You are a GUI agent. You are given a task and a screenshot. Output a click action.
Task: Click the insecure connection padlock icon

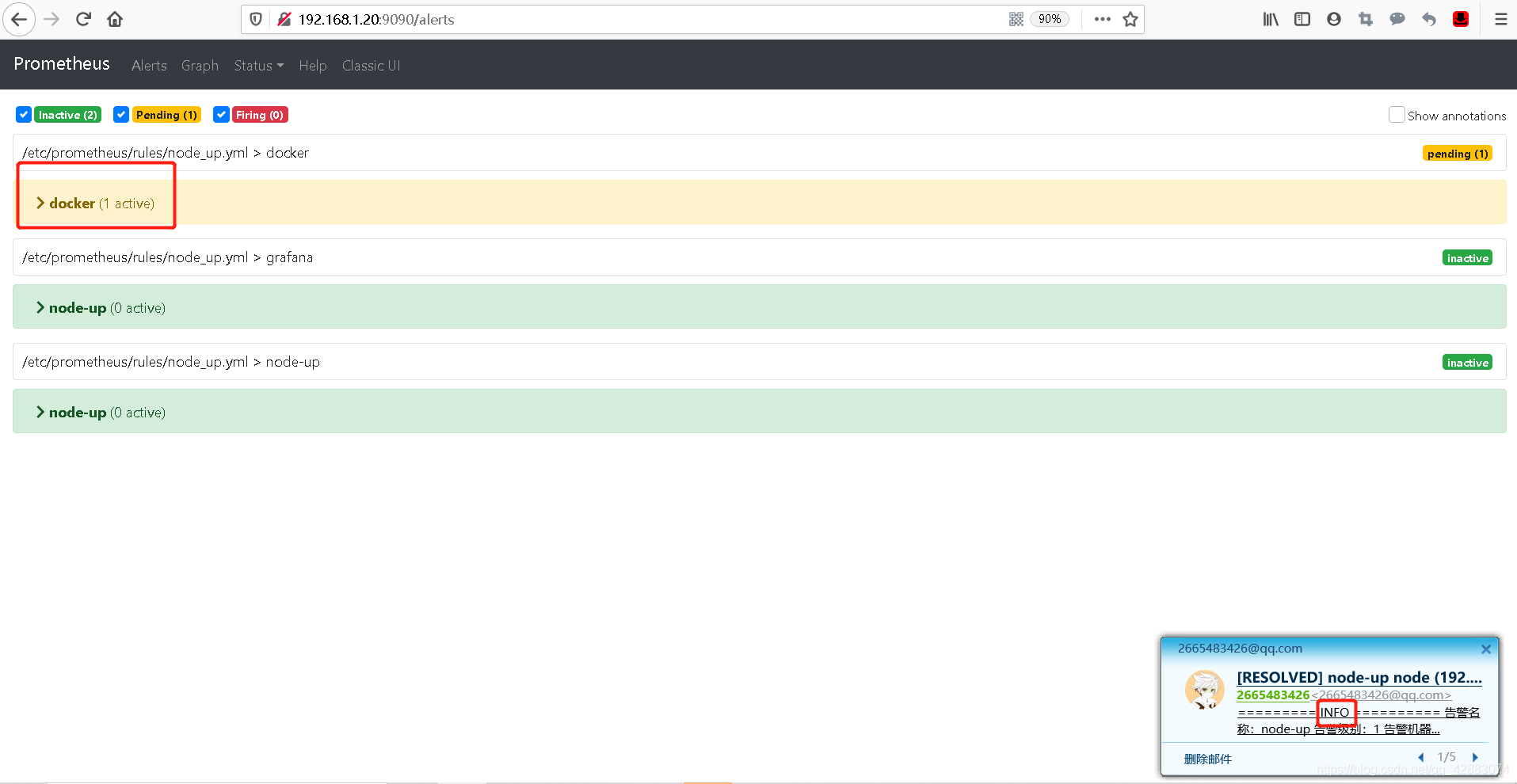[x=284, y=19]
